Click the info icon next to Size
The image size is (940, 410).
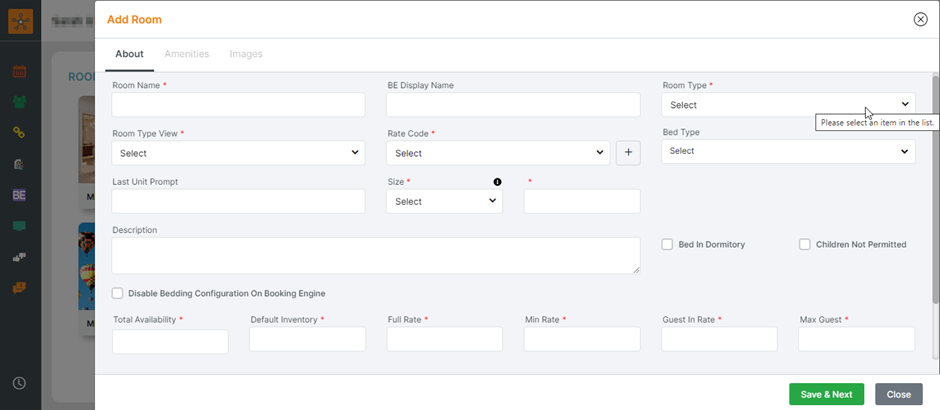(497, 182)
